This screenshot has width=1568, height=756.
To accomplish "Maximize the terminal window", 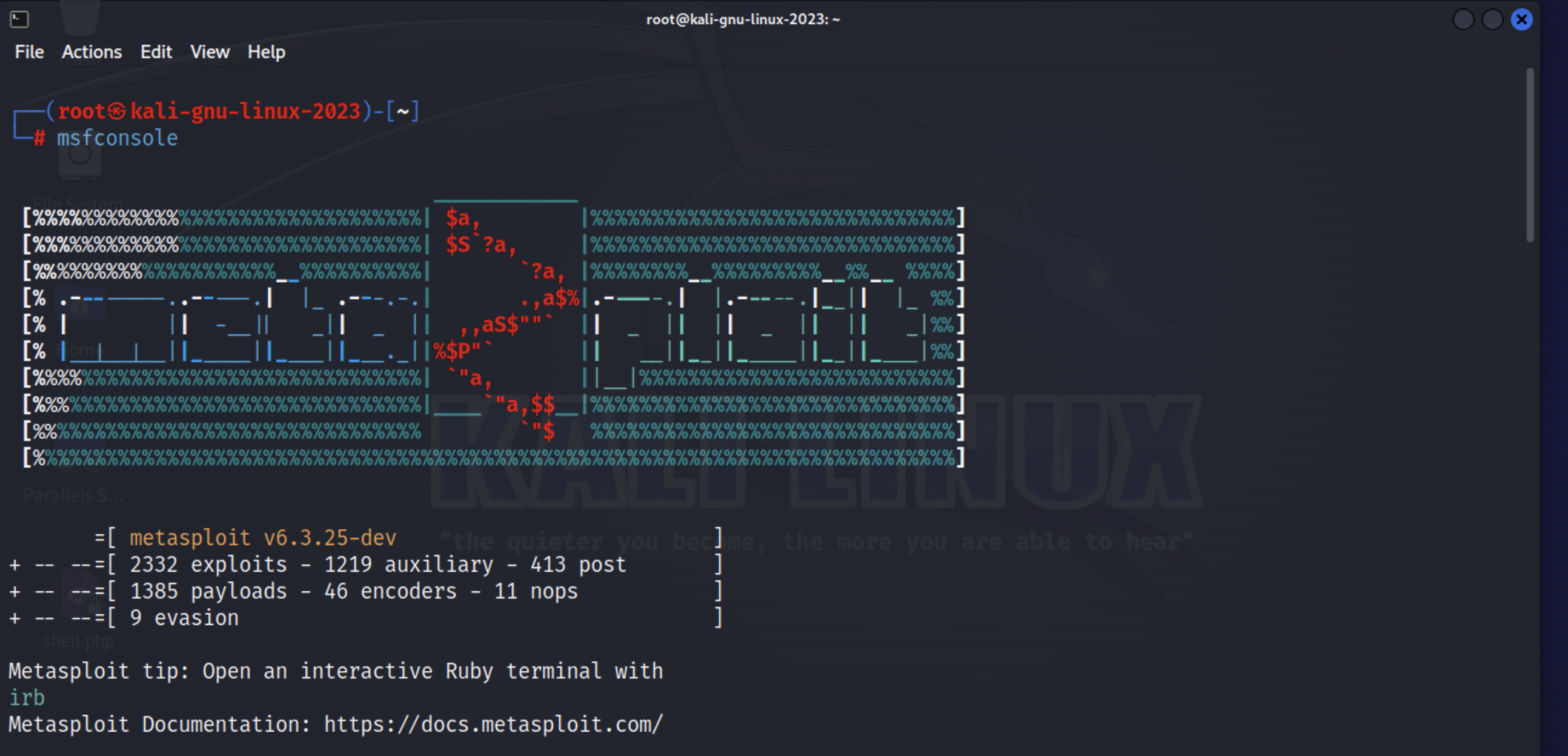I will tap(1492, 19).
